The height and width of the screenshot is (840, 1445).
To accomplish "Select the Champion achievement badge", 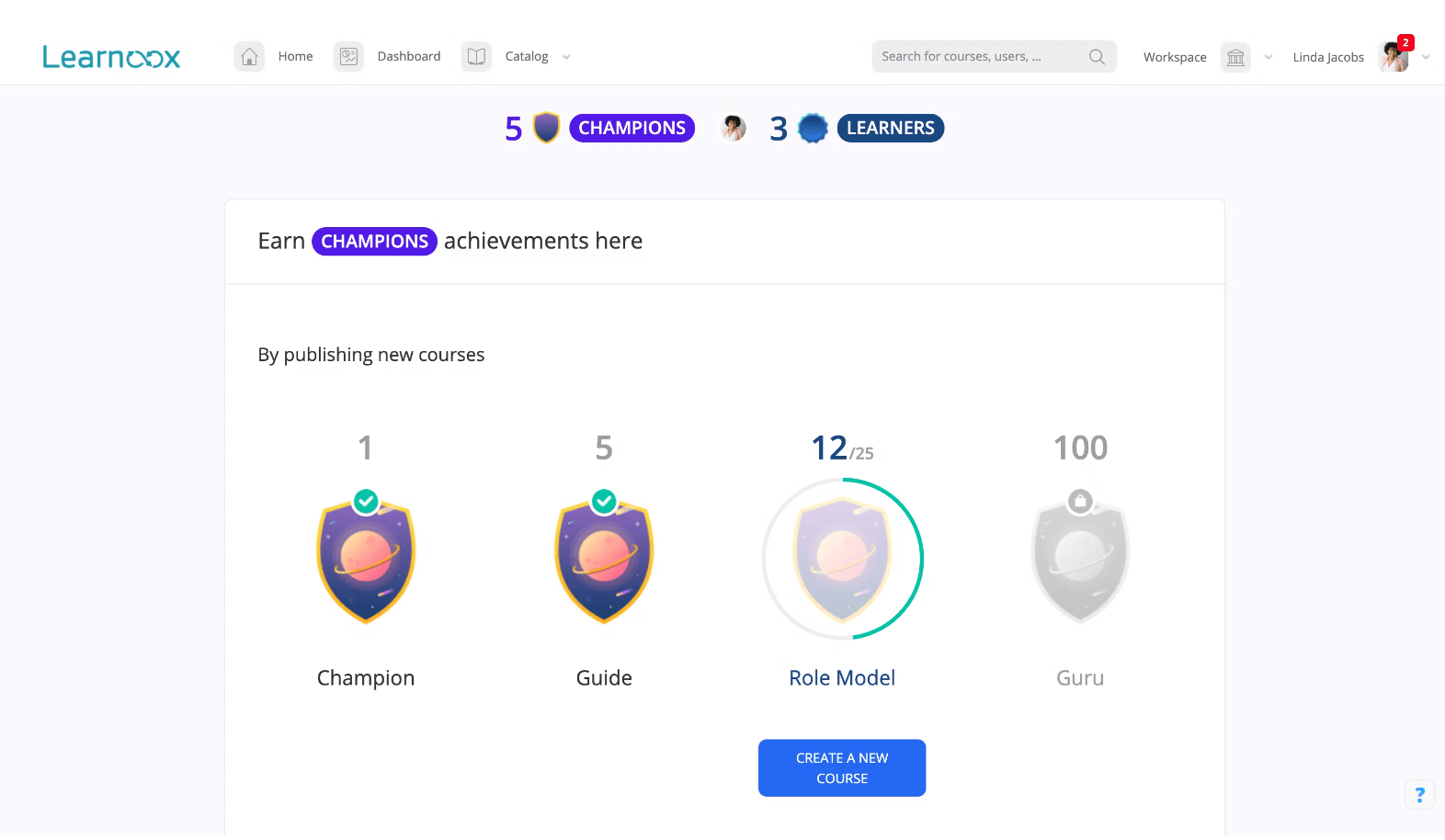I will [366, 557].
